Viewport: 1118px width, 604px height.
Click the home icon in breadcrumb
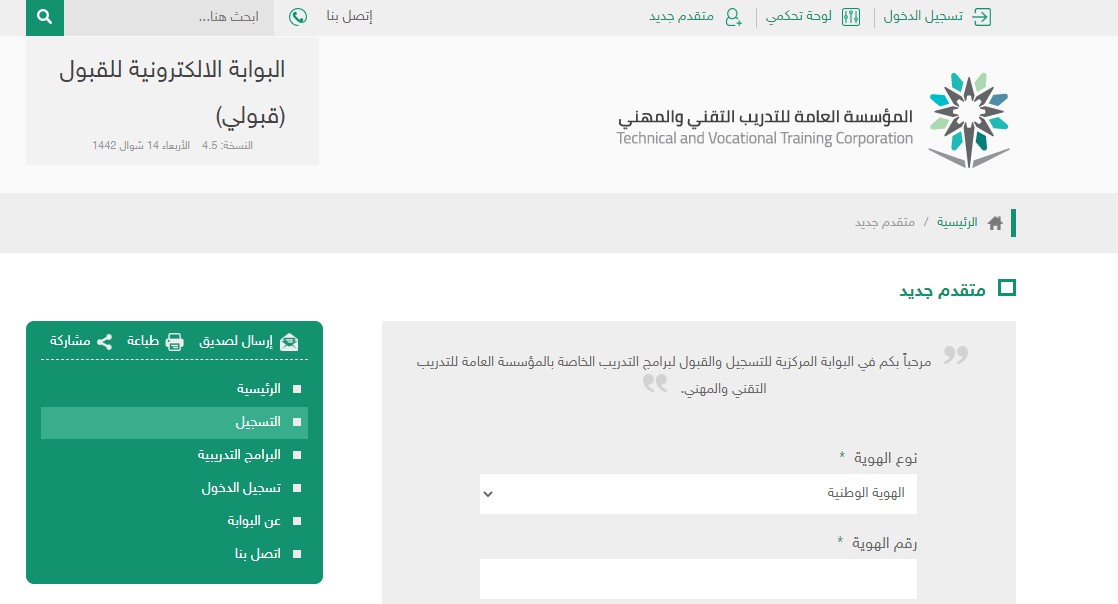point(995,223)
